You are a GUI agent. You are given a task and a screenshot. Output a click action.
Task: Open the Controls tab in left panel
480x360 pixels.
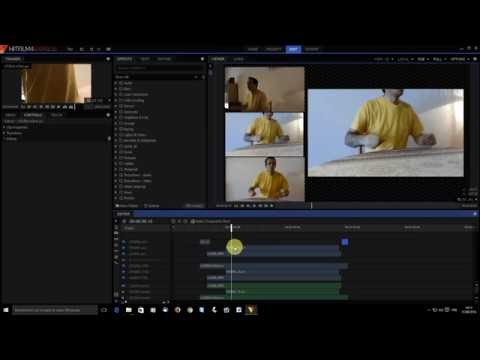(33, 115)
